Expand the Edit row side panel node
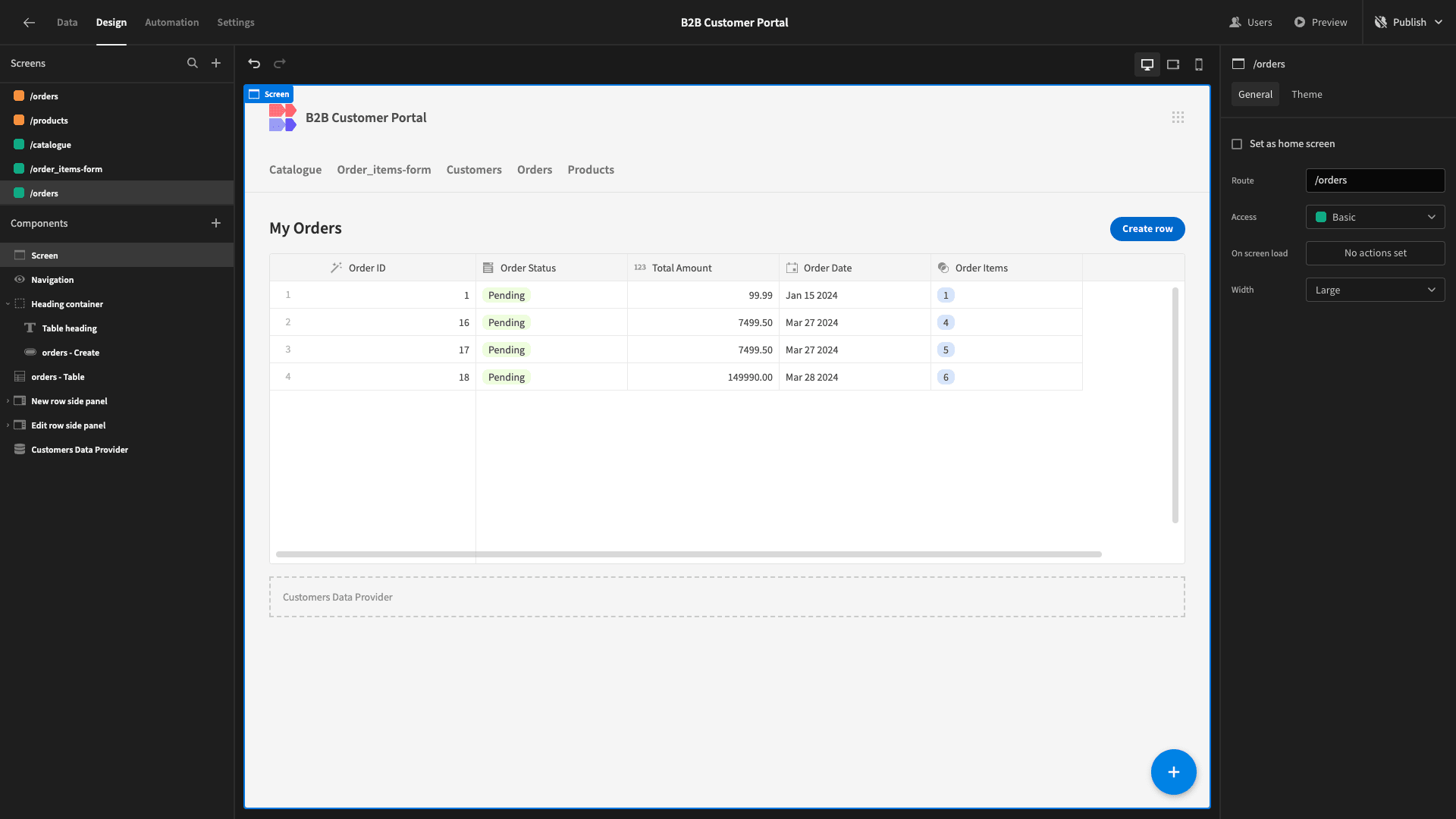 click(8, 425)
